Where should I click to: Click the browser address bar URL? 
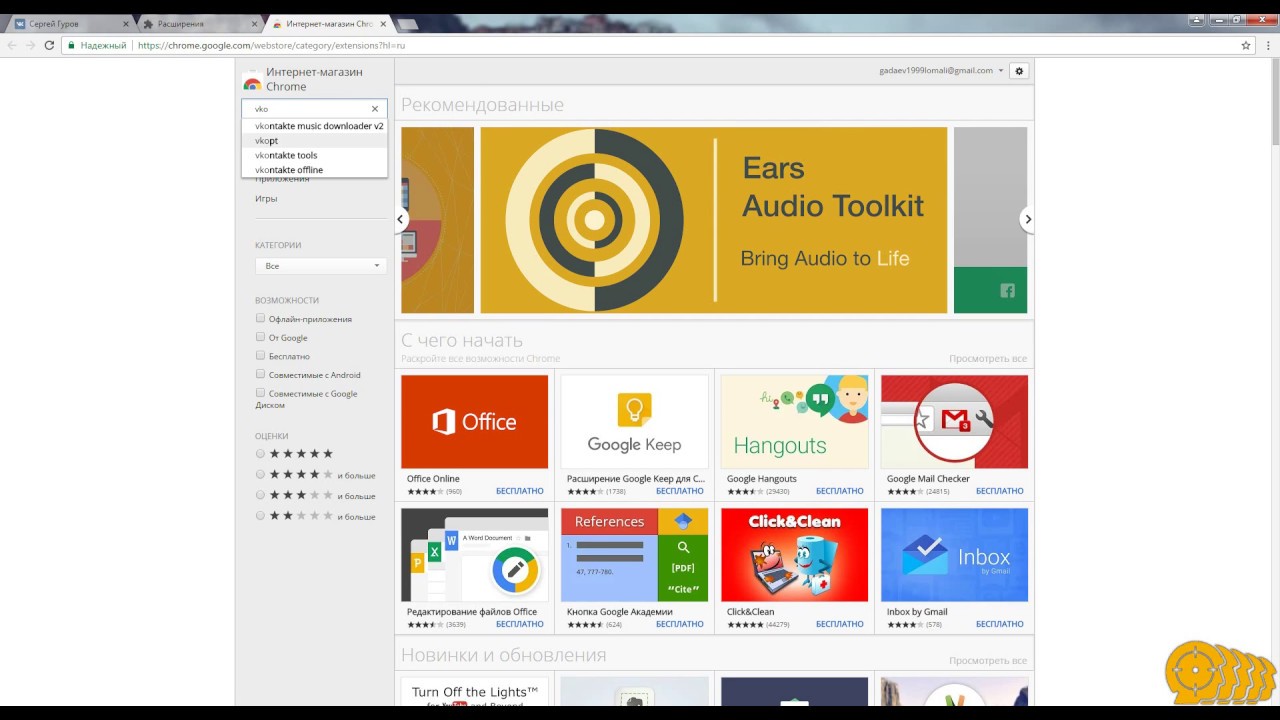[x=271, y=45]
